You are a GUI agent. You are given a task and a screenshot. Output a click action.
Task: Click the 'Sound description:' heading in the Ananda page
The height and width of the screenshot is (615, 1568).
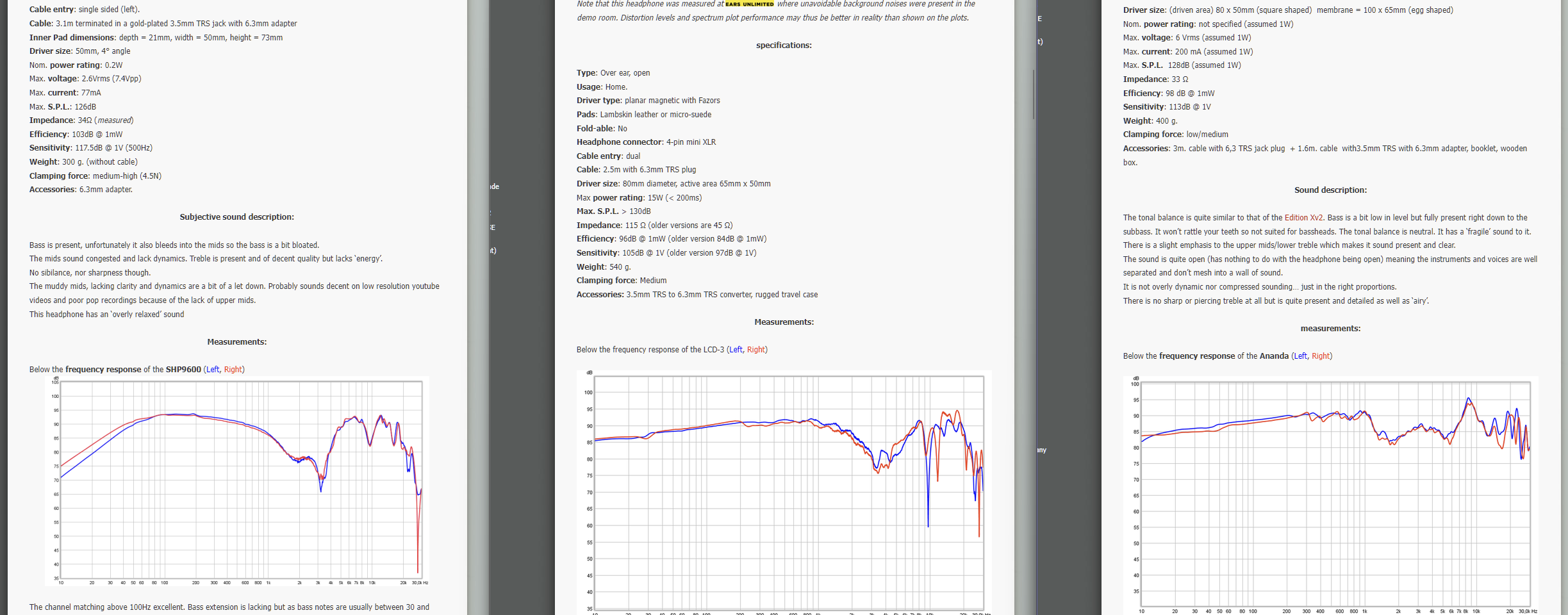coord(1330,190)
